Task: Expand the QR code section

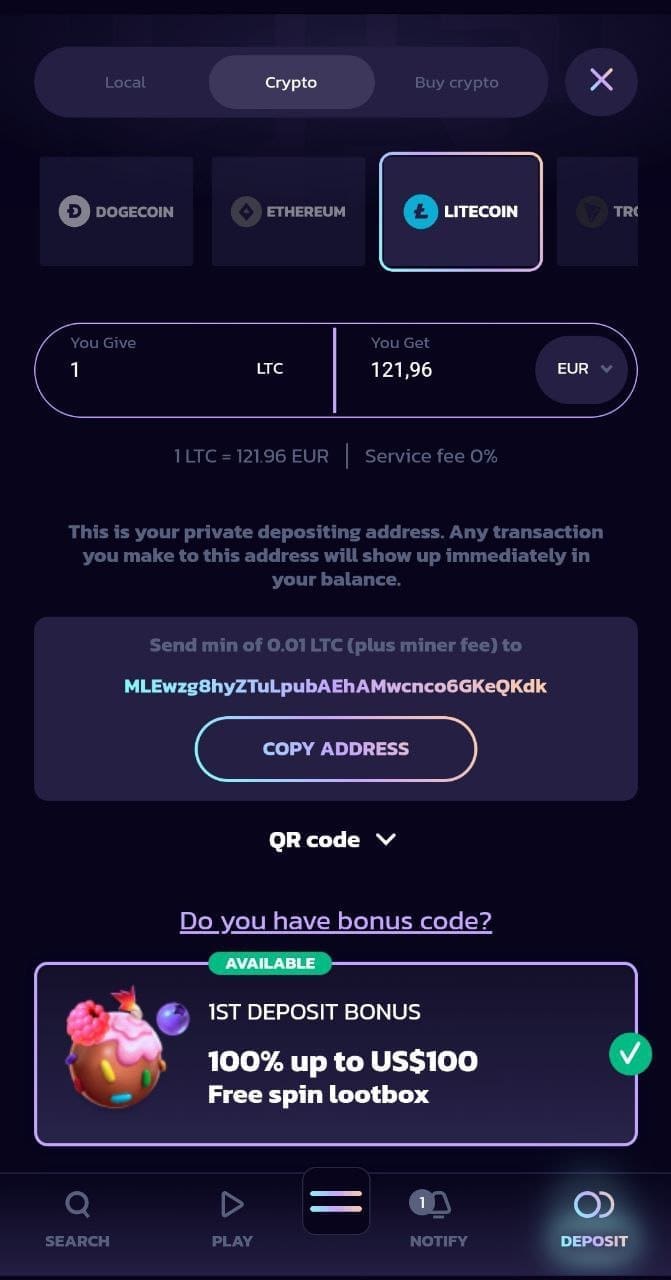Action: pyautogui.click(x=333, y=840)
